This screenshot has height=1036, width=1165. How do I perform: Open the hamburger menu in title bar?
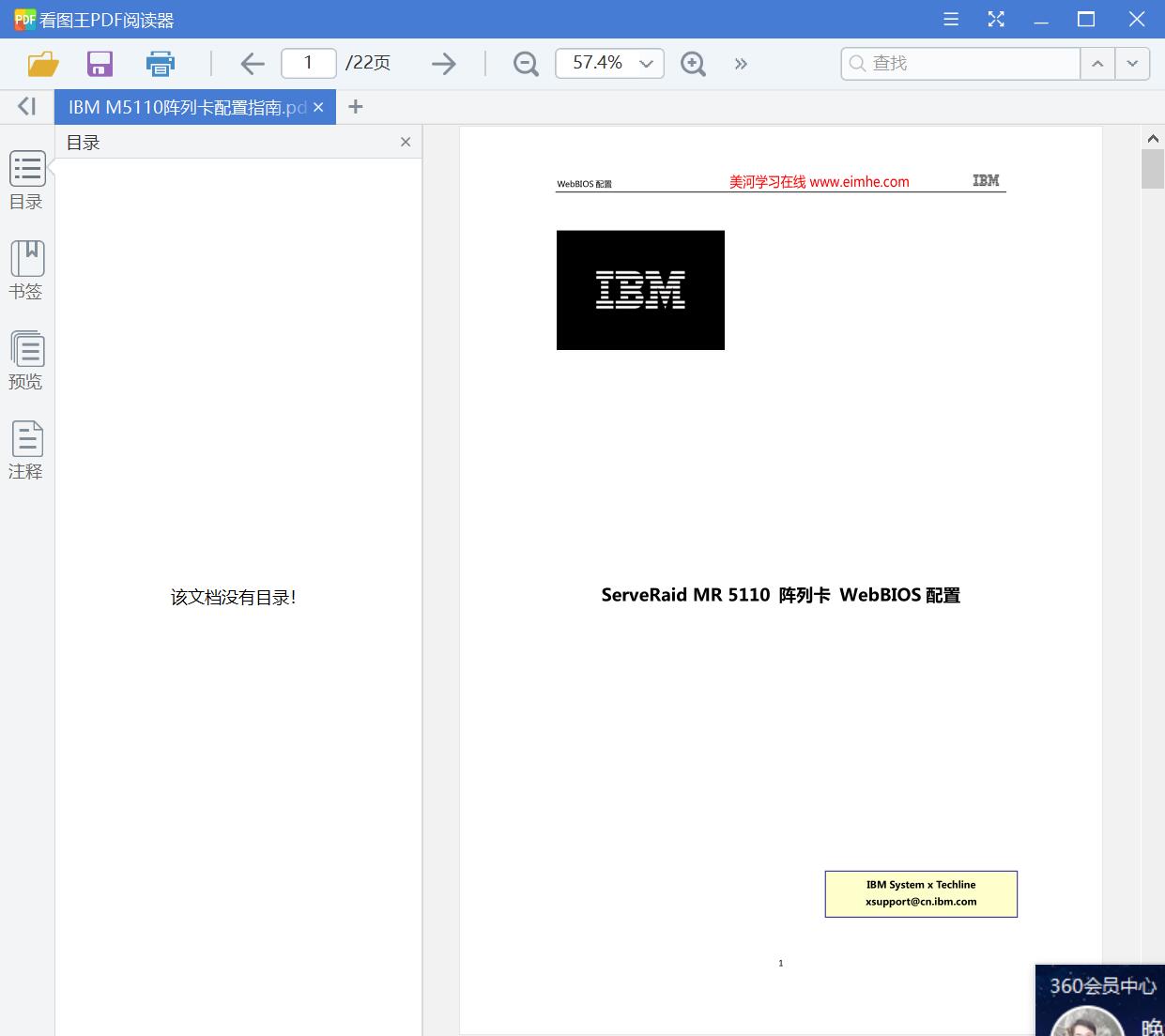tap(950, 19)
